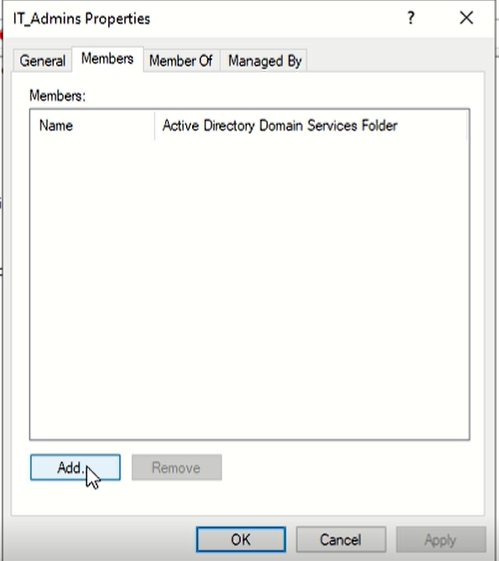499x561 pixels.
Task: Click inside the empty members list
Action: tap(249, 290)
